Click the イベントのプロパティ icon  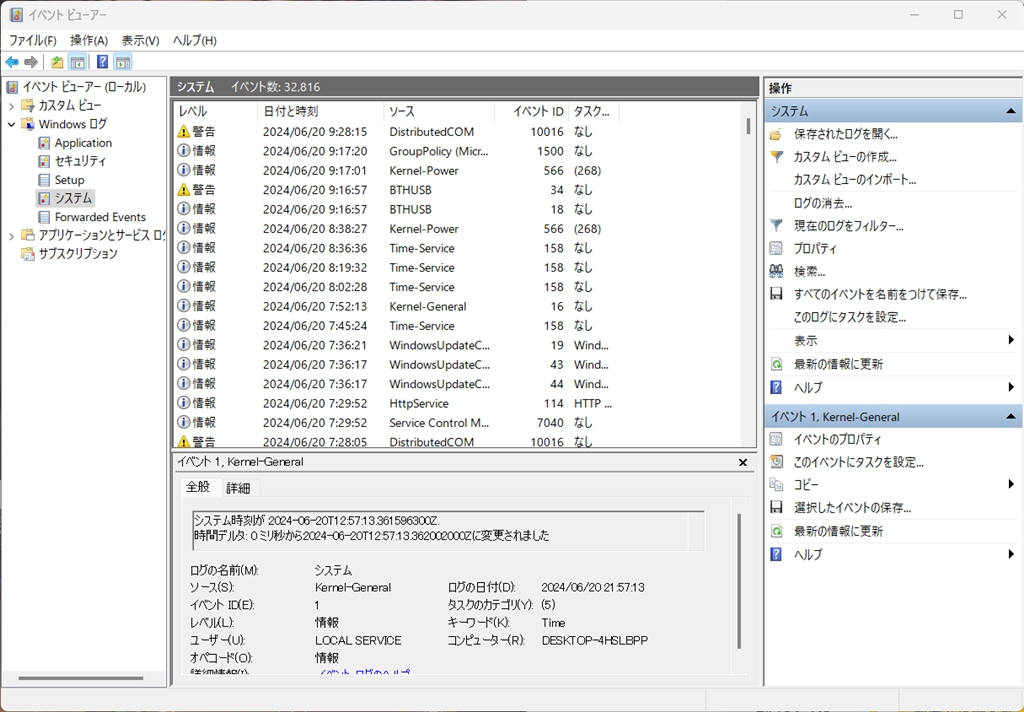point(776,439)
